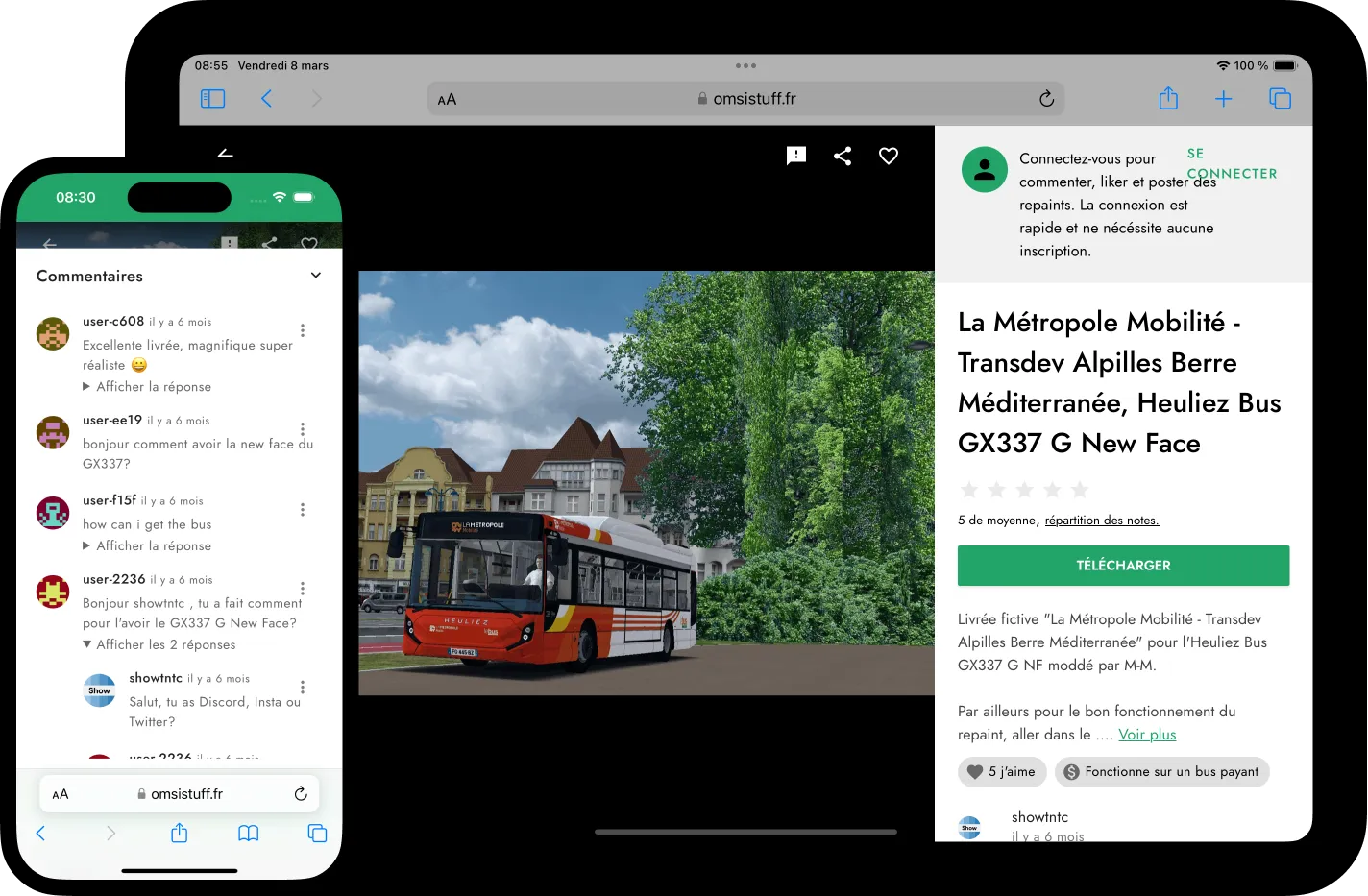1368x896 pixels.
Task: Go back in iPad Safari toolbar
Action: point(266,99)
